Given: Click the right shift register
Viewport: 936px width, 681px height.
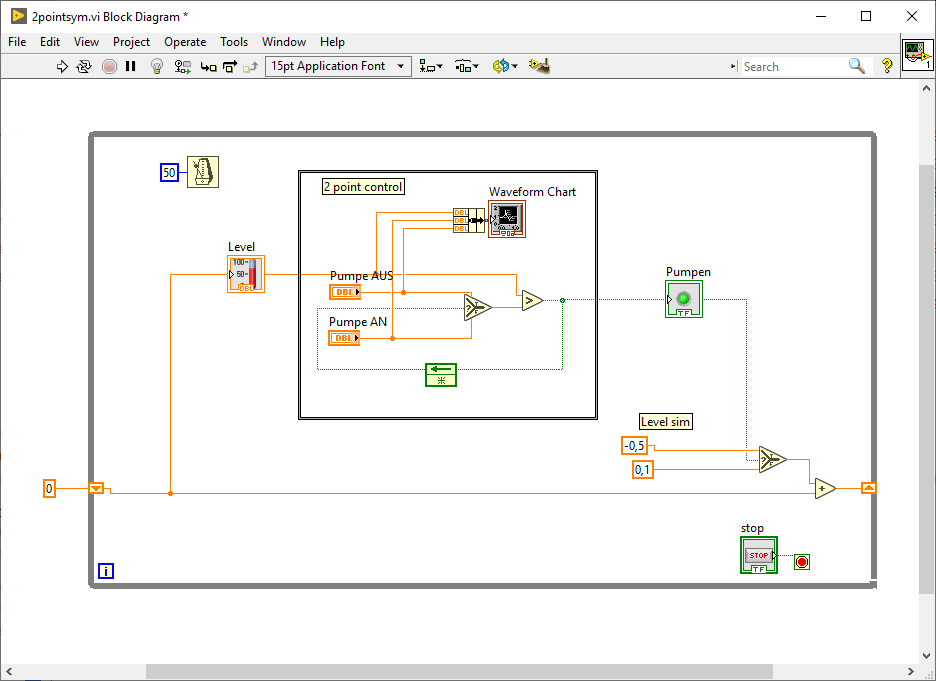Looking at the screenshot, I should [869, 488].
